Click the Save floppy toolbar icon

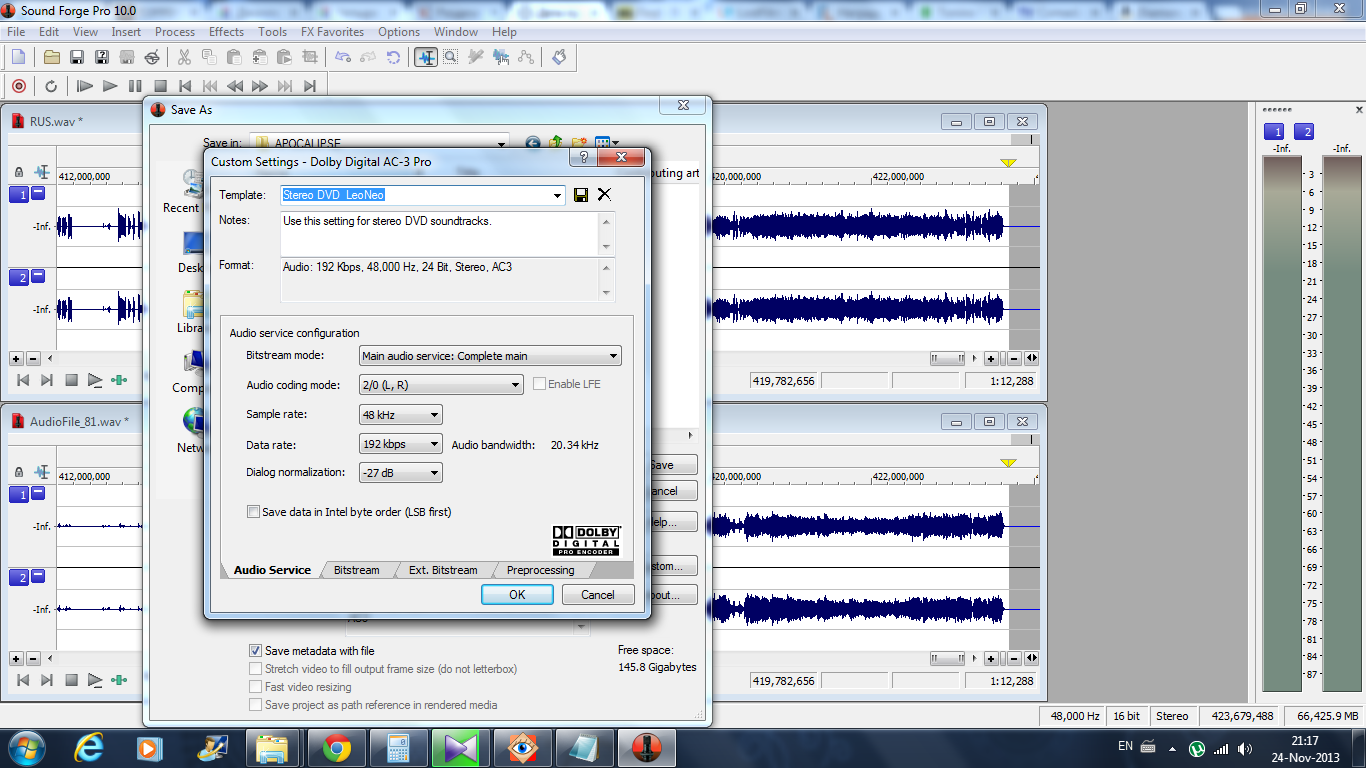pyautogui.click(x=77, y=57)
